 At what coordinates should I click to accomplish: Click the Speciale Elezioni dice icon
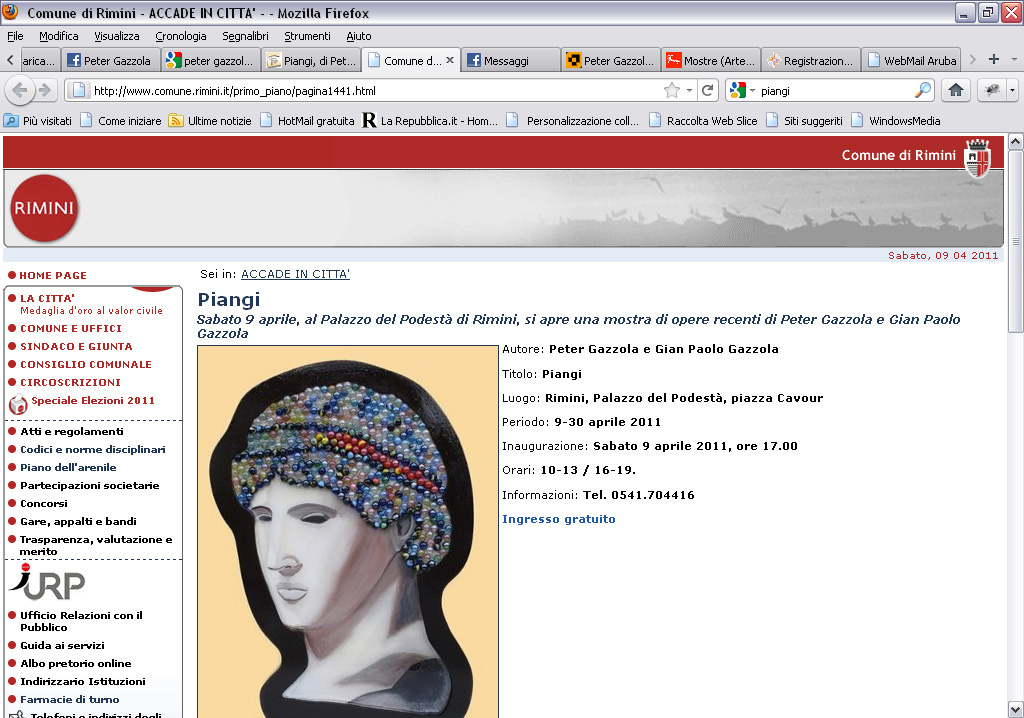[x=18, y=404]
